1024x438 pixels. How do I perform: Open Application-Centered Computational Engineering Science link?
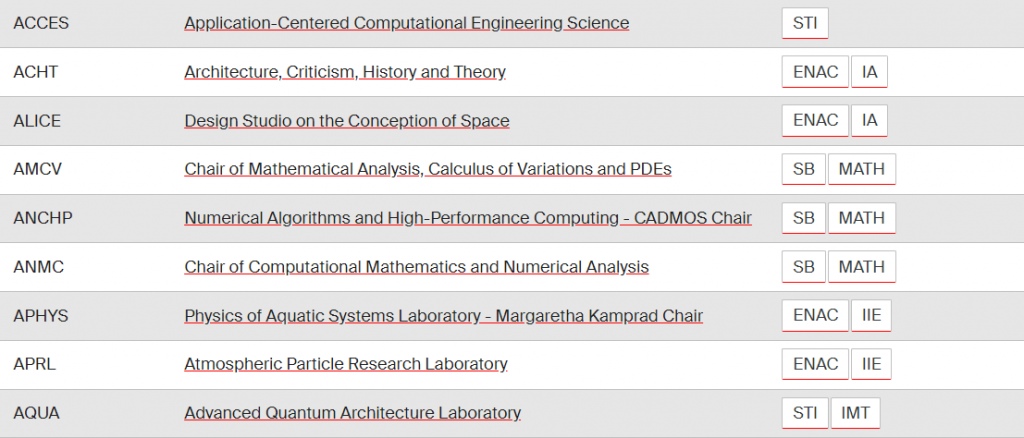(x=406, y=23)
